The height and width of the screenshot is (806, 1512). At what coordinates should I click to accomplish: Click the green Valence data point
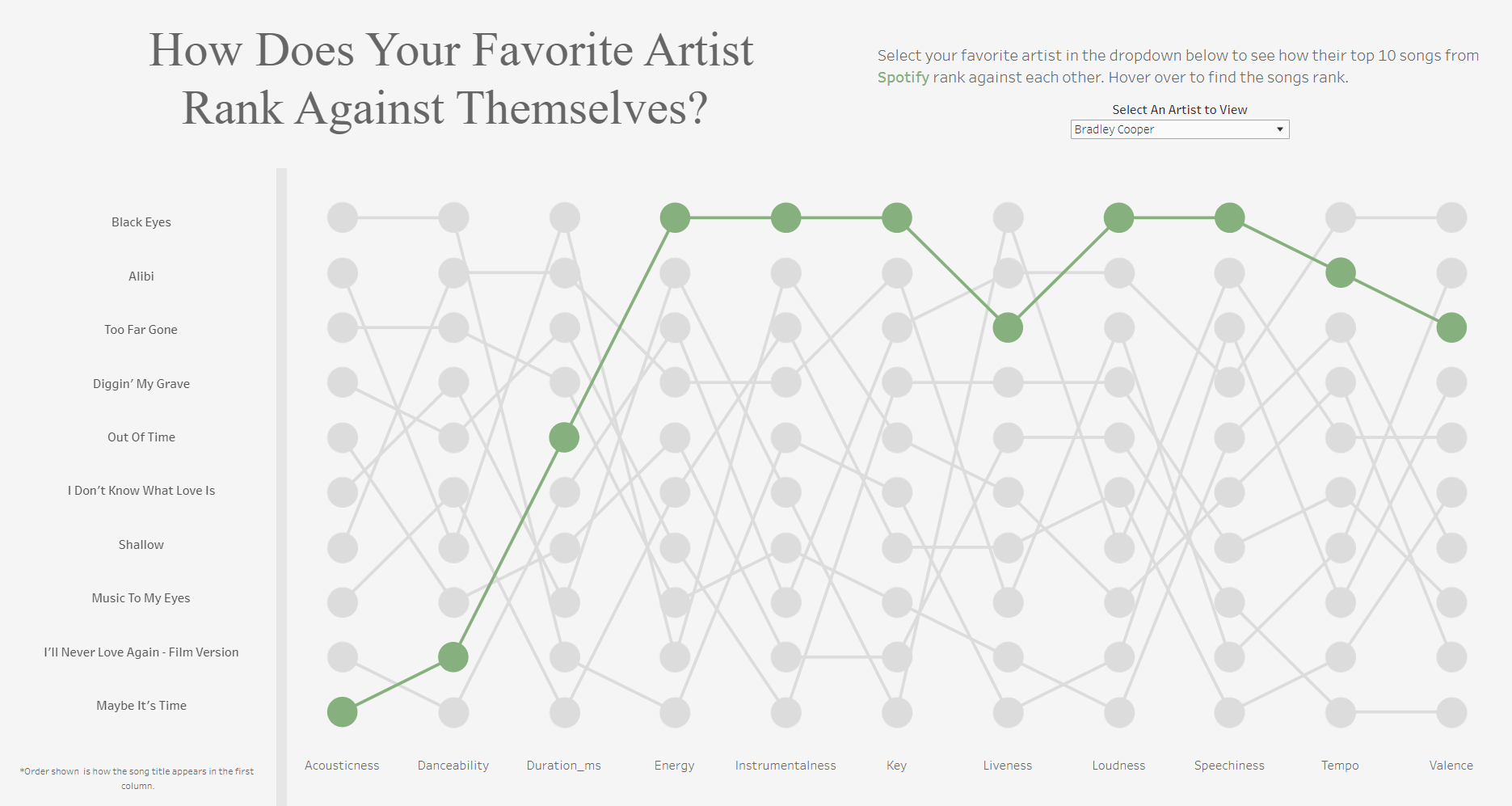point(1451,327)
